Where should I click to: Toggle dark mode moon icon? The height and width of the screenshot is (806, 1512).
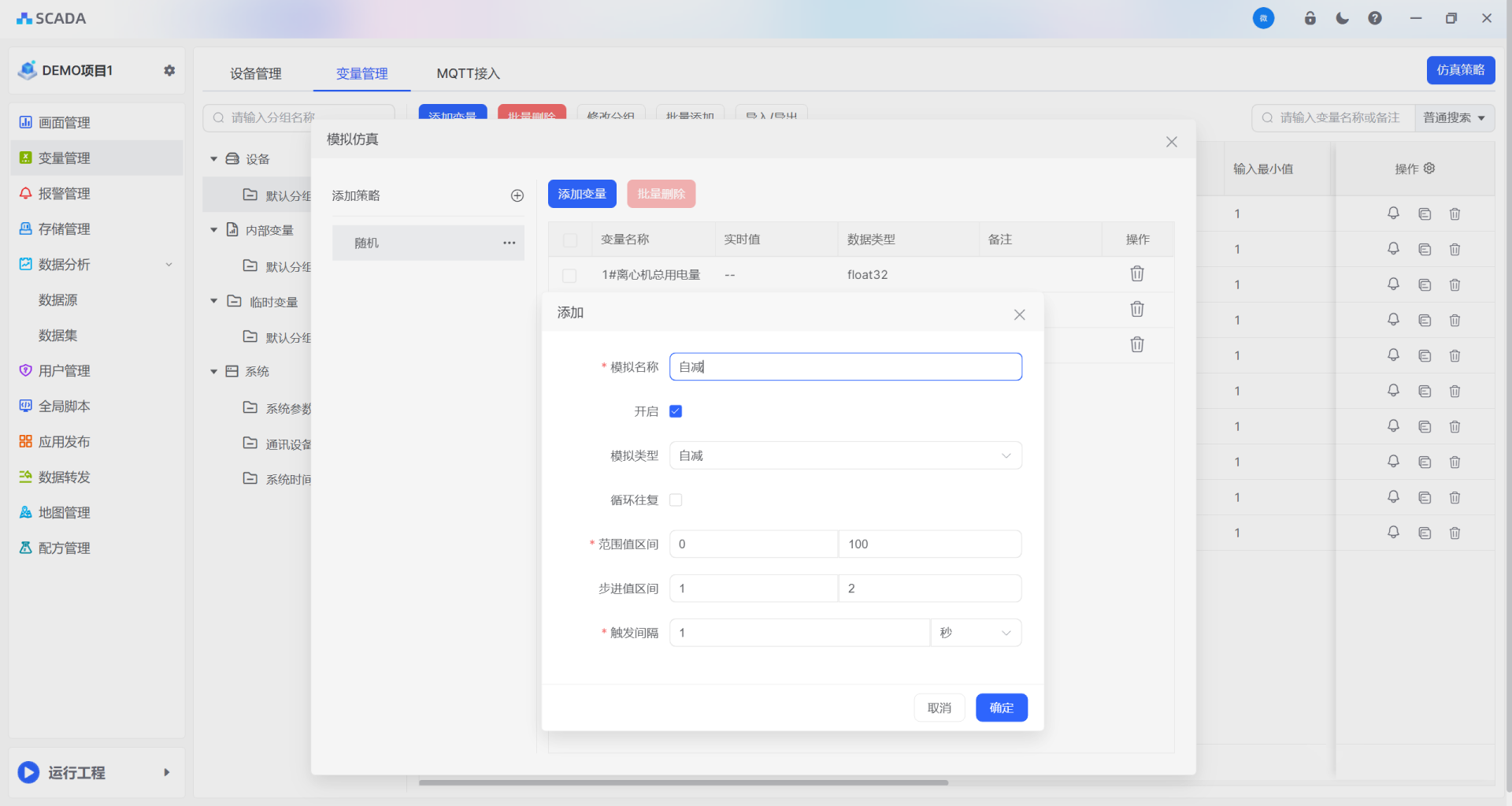pyautogui.click(x=1343, y=18)
